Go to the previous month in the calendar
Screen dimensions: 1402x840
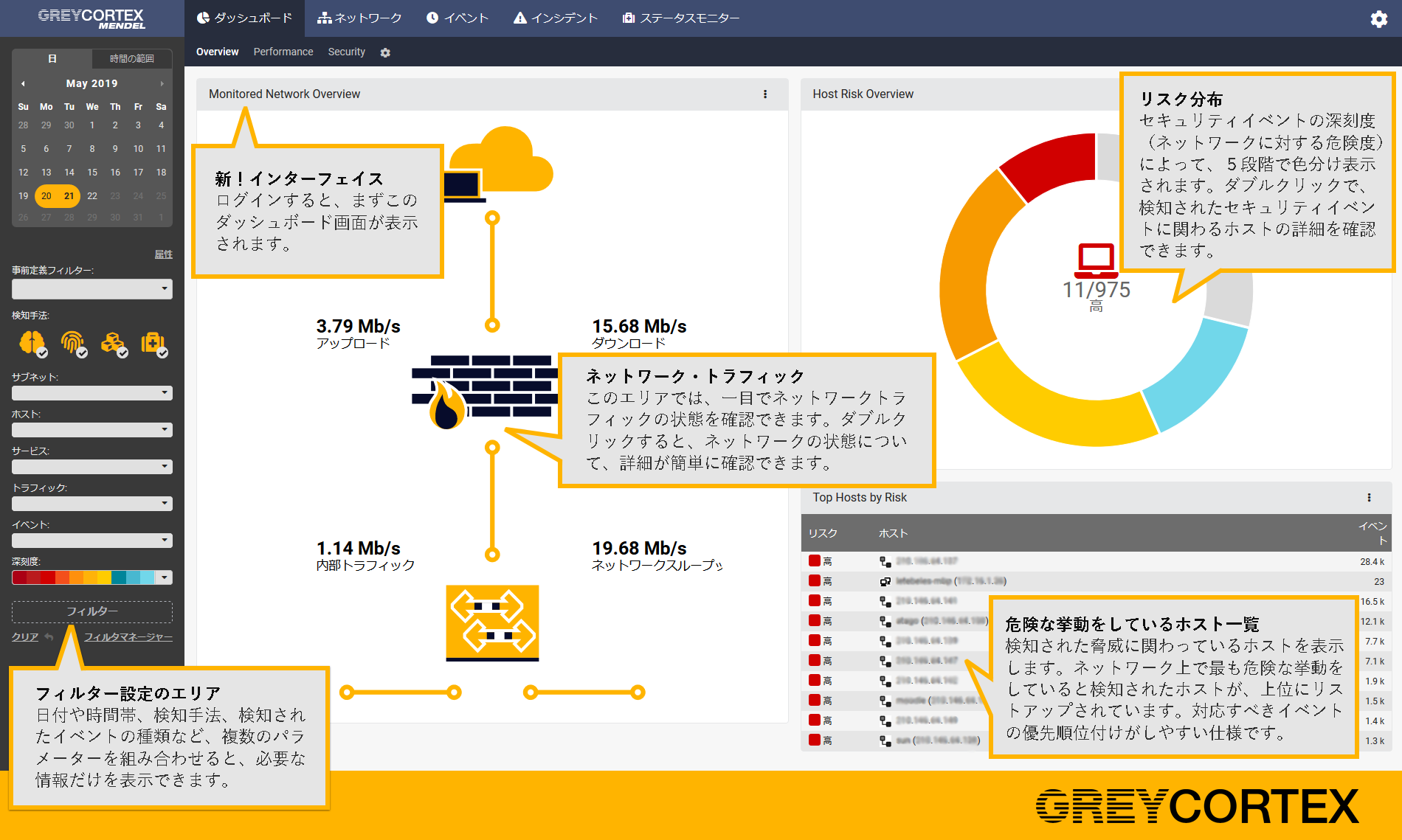pyautogui.click(x=23, y=83)
